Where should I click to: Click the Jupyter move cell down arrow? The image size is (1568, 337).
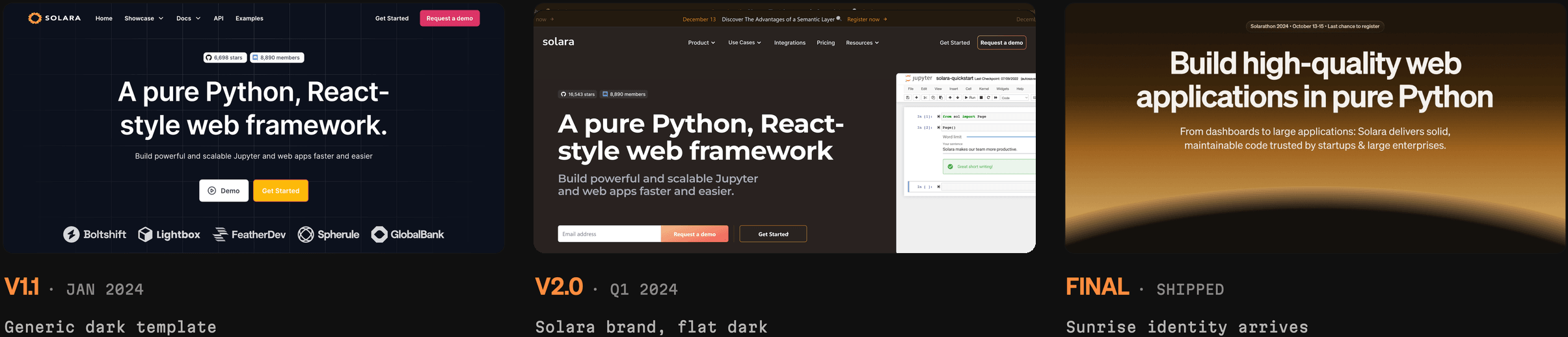958,98
